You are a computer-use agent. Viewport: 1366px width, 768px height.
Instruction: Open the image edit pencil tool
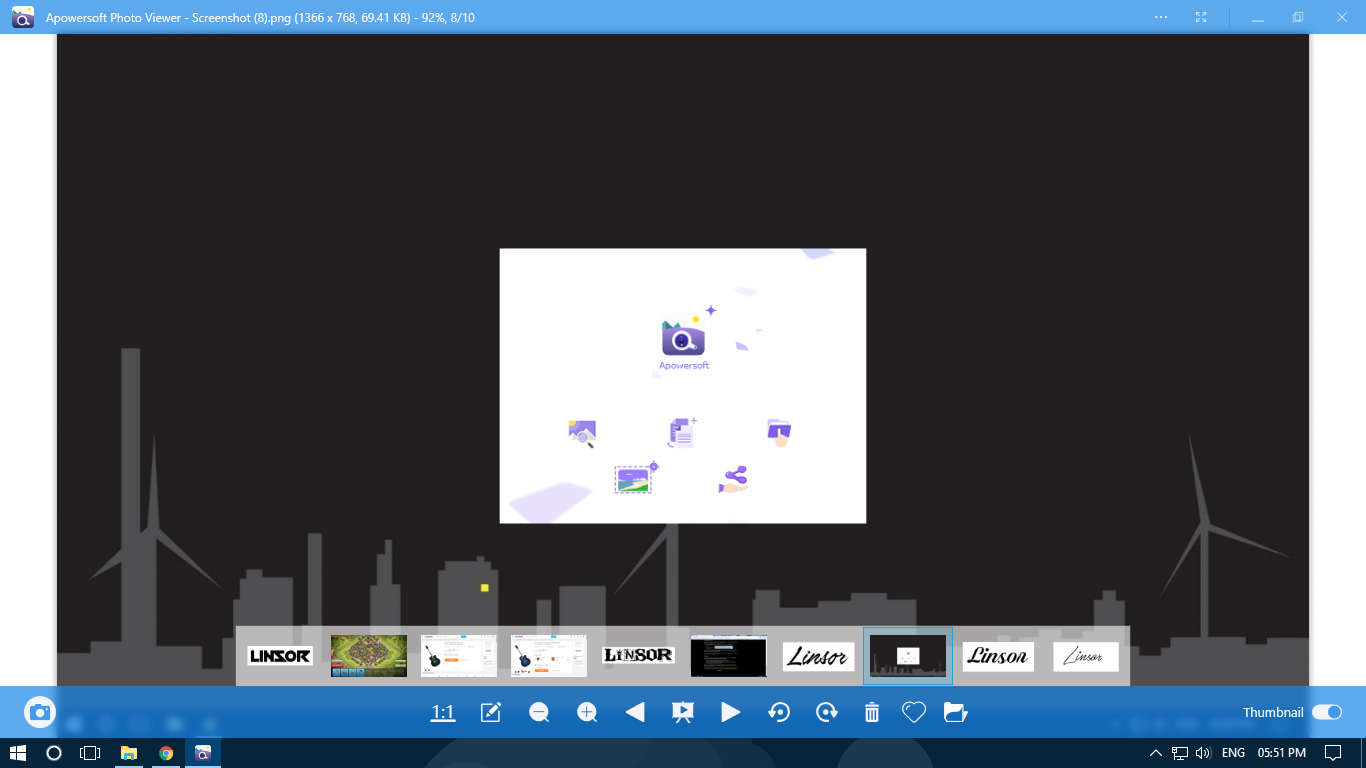click(x=491, y=712)
